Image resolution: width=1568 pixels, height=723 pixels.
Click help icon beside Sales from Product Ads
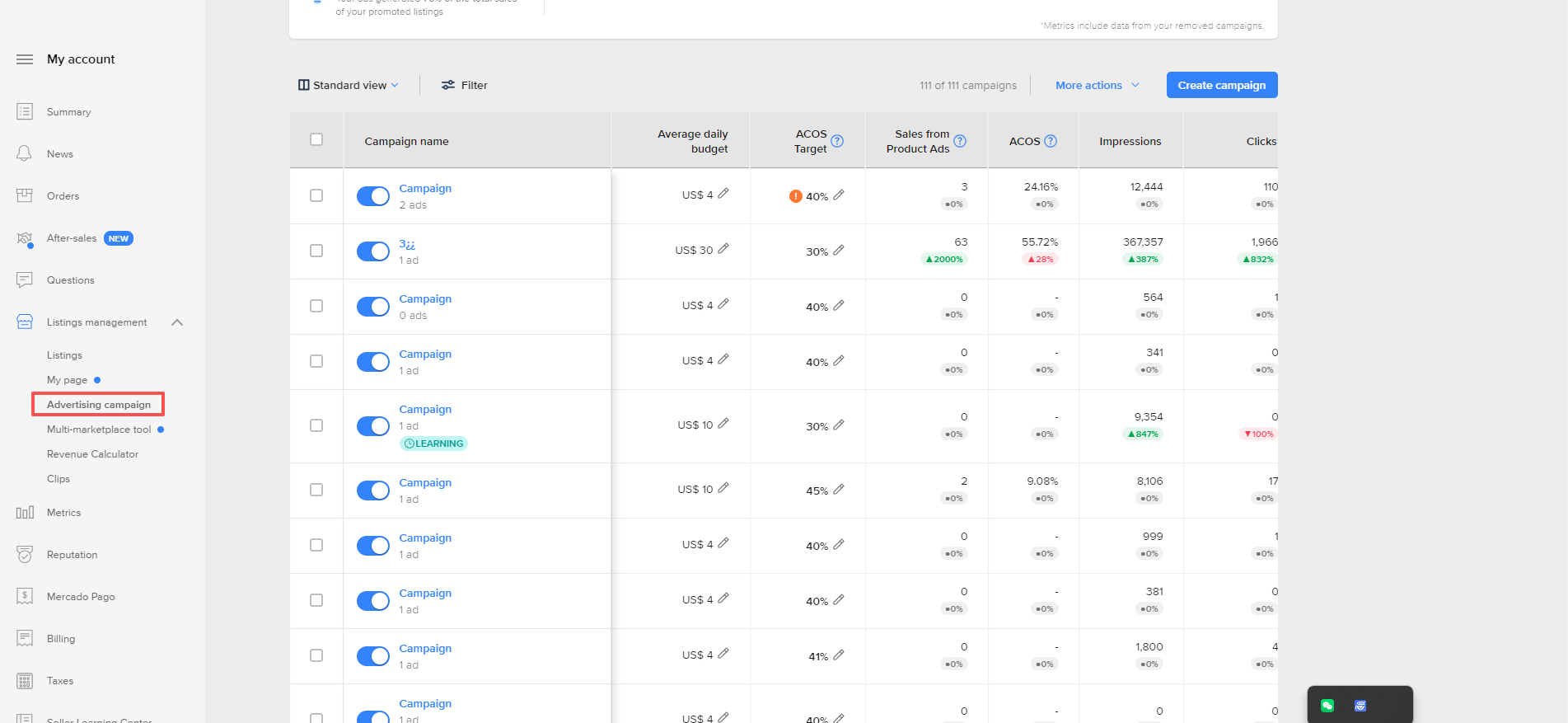point(960,141)
